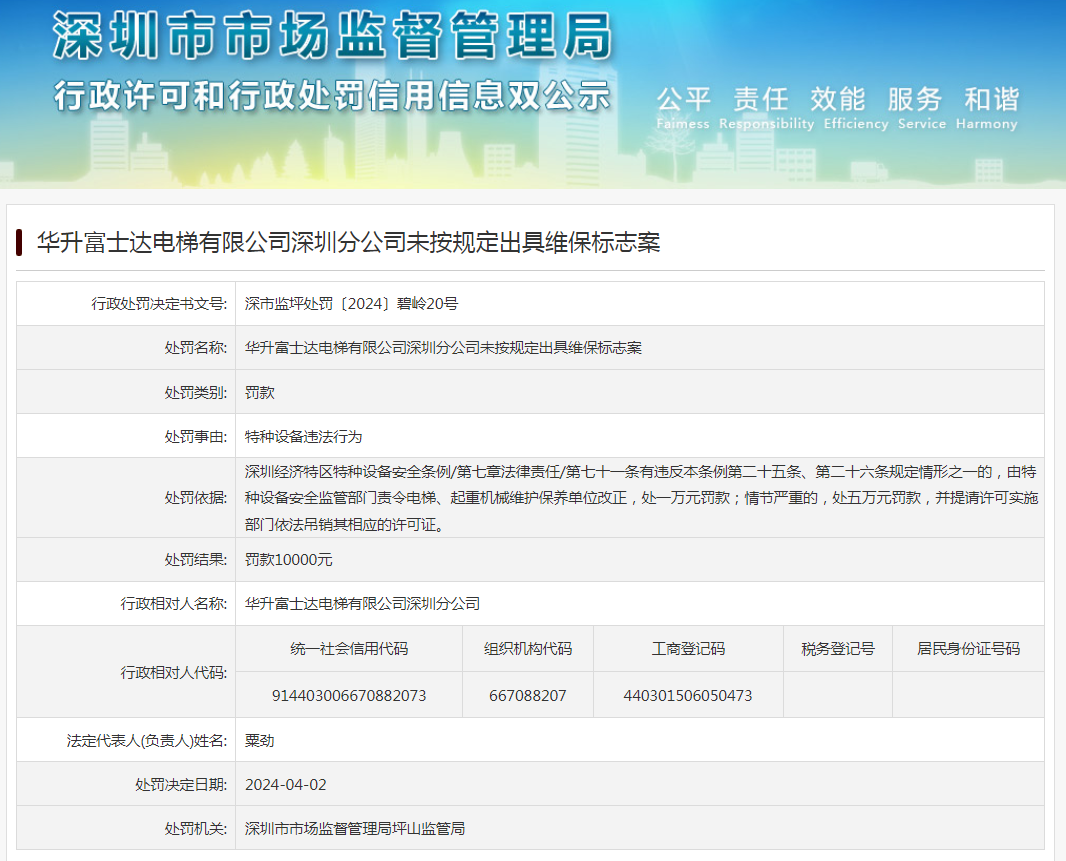Click the 统一社会信用代码 column header

349,649
